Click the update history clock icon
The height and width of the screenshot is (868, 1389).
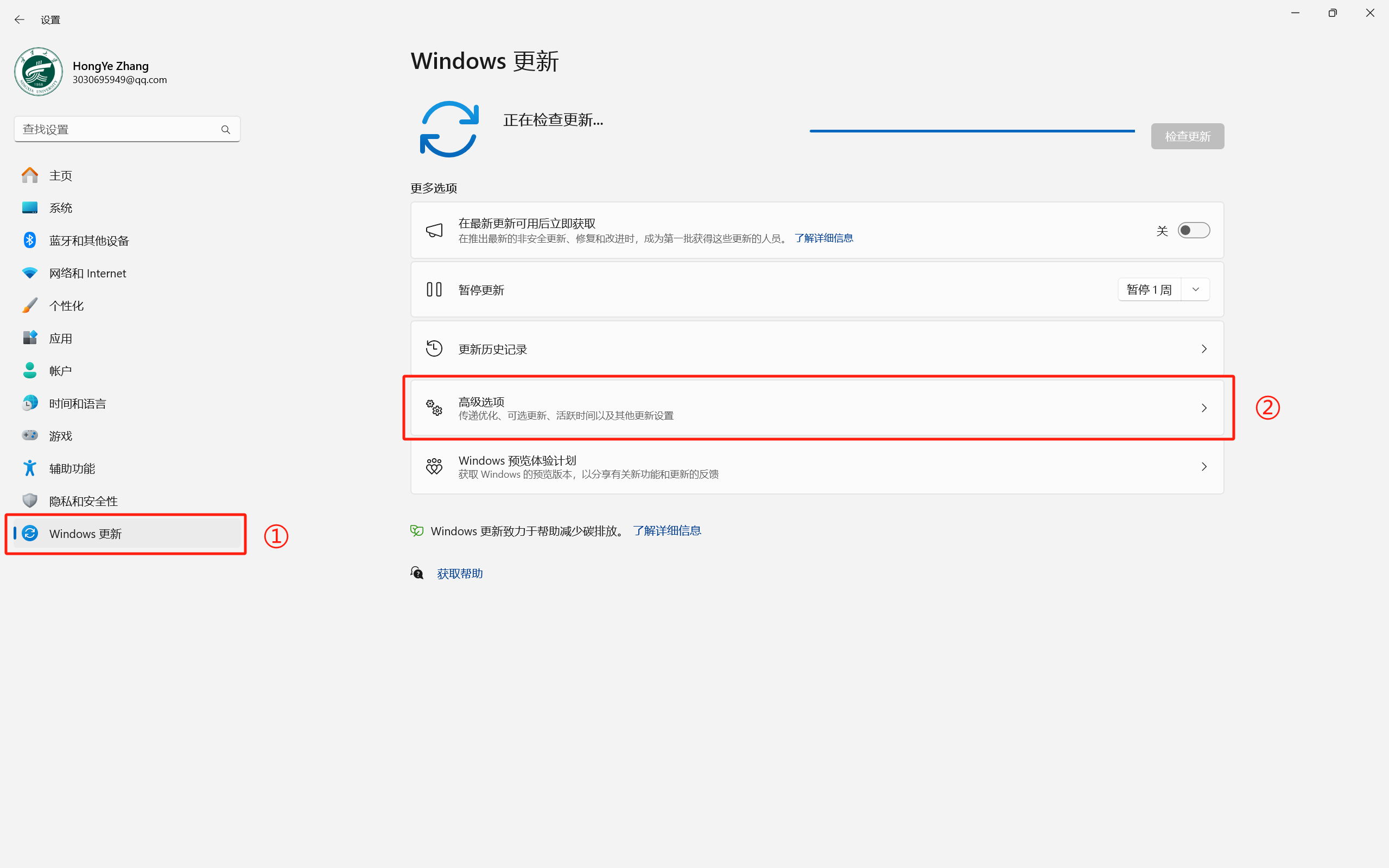click(434, 349)
